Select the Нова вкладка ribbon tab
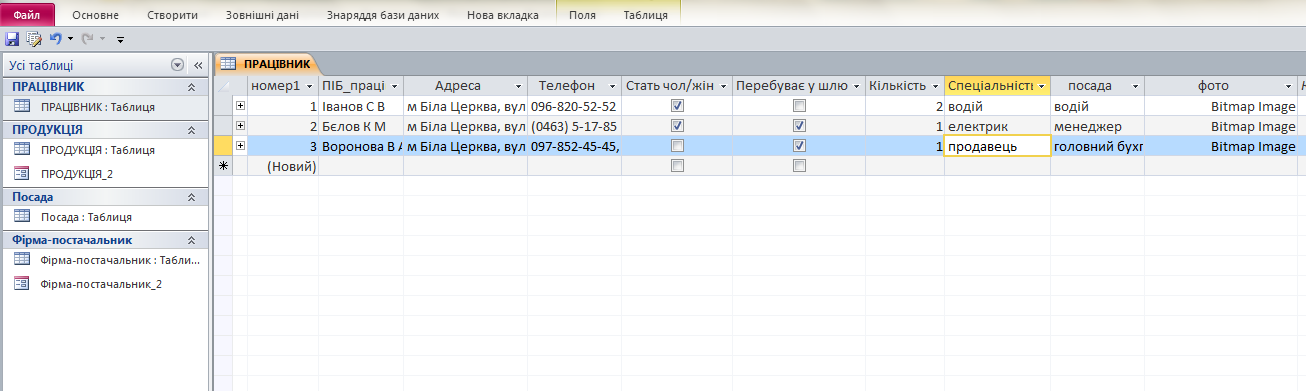Viewport: 1306px width, 391px height. (503, 16)
